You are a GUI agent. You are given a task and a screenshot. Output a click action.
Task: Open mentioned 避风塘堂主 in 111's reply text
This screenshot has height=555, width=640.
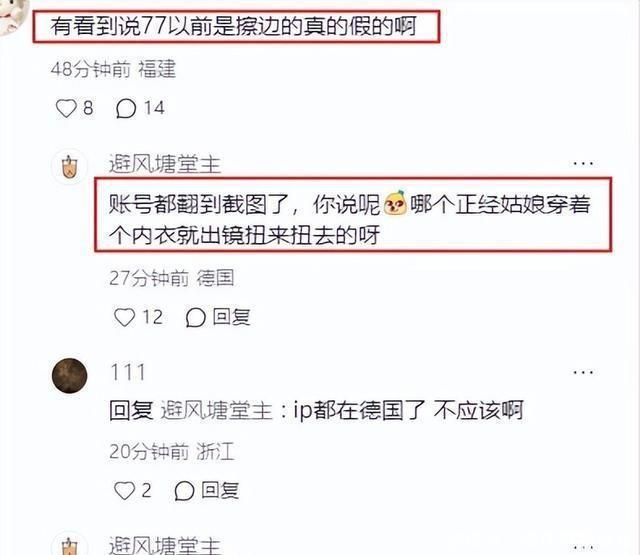216,411
